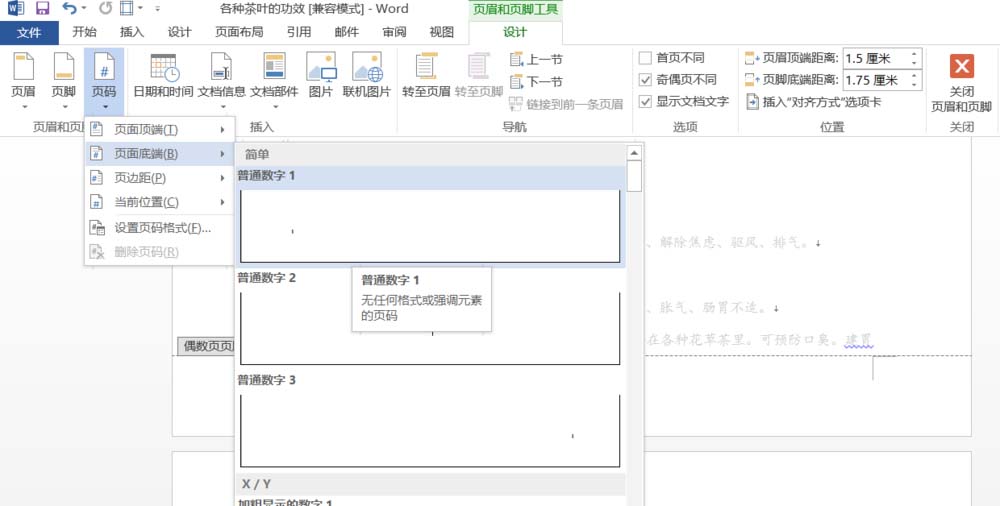Viewport: 1000px width, 506px height.
Task: Jump to Previous Section (上一节)
Action: point(536,59)
